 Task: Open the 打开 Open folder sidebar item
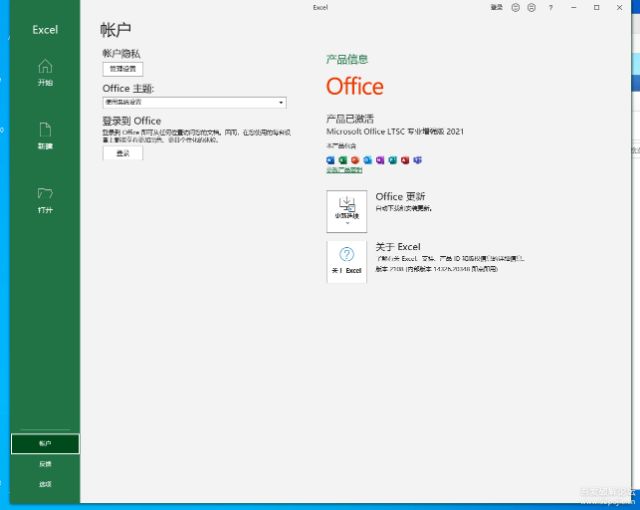(45, 200)
